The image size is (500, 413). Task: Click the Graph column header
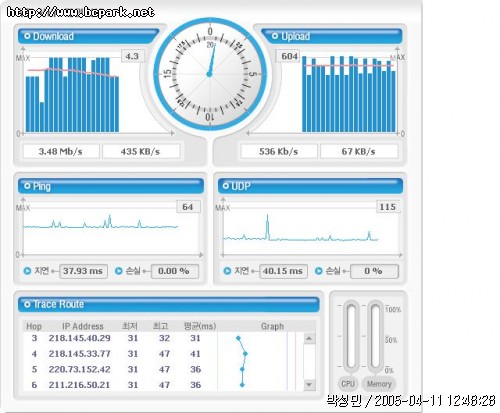pyautogui.click(x=272, y=326)
